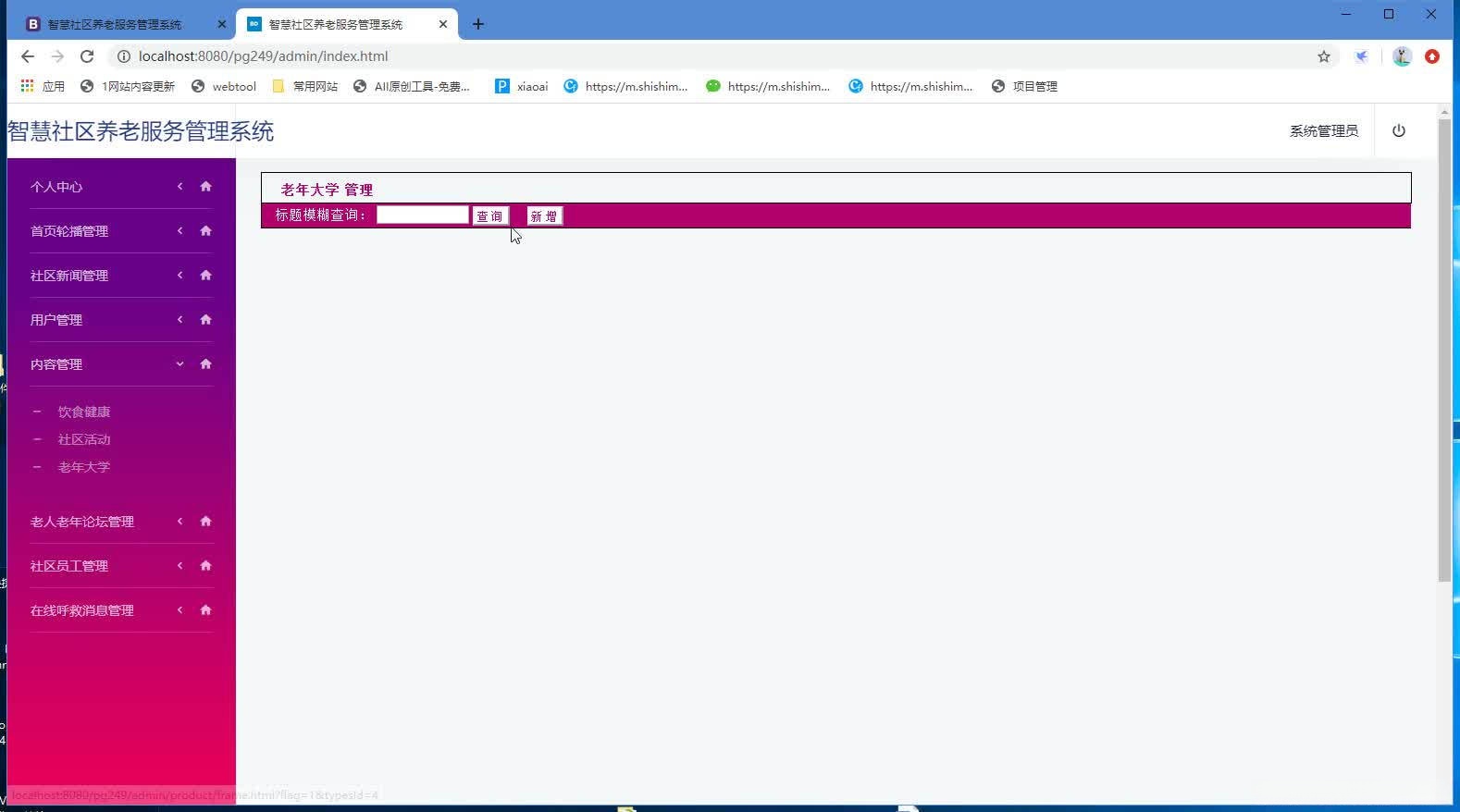Click the home icon beside 内容管理
1460x812 pixels.
click(205, 364)
